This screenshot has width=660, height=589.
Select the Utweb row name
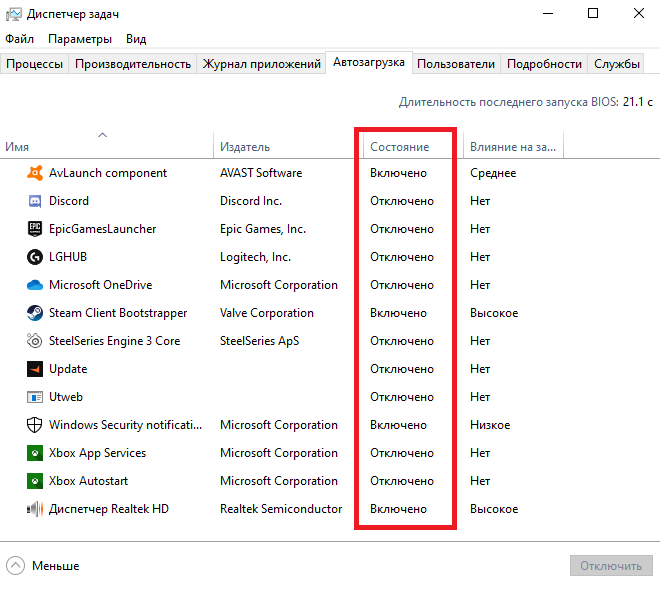[x=66, y=397]
